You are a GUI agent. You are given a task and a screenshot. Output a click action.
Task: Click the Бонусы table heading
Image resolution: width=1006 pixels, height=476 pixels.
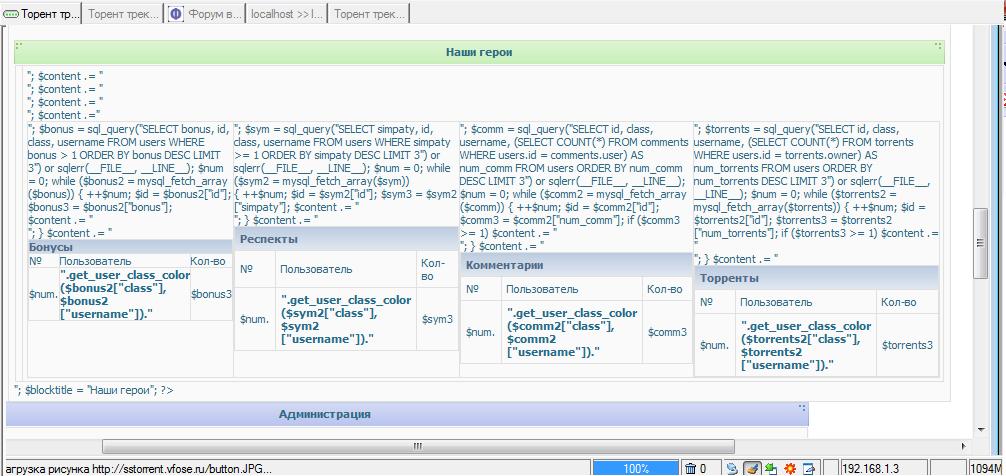coord(51,247)
